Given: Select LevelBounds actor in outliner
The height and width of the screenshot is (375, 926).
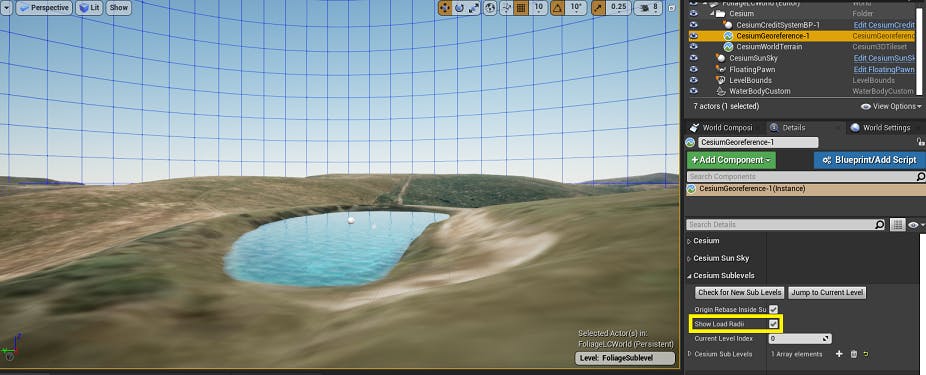Looking at the screenshot, I should 750,80.
